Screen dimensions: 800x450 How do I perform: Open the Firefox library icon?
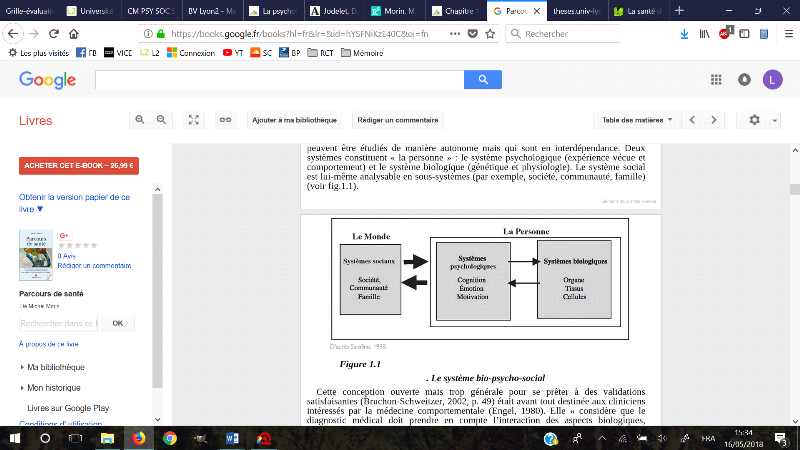[704, 34]
